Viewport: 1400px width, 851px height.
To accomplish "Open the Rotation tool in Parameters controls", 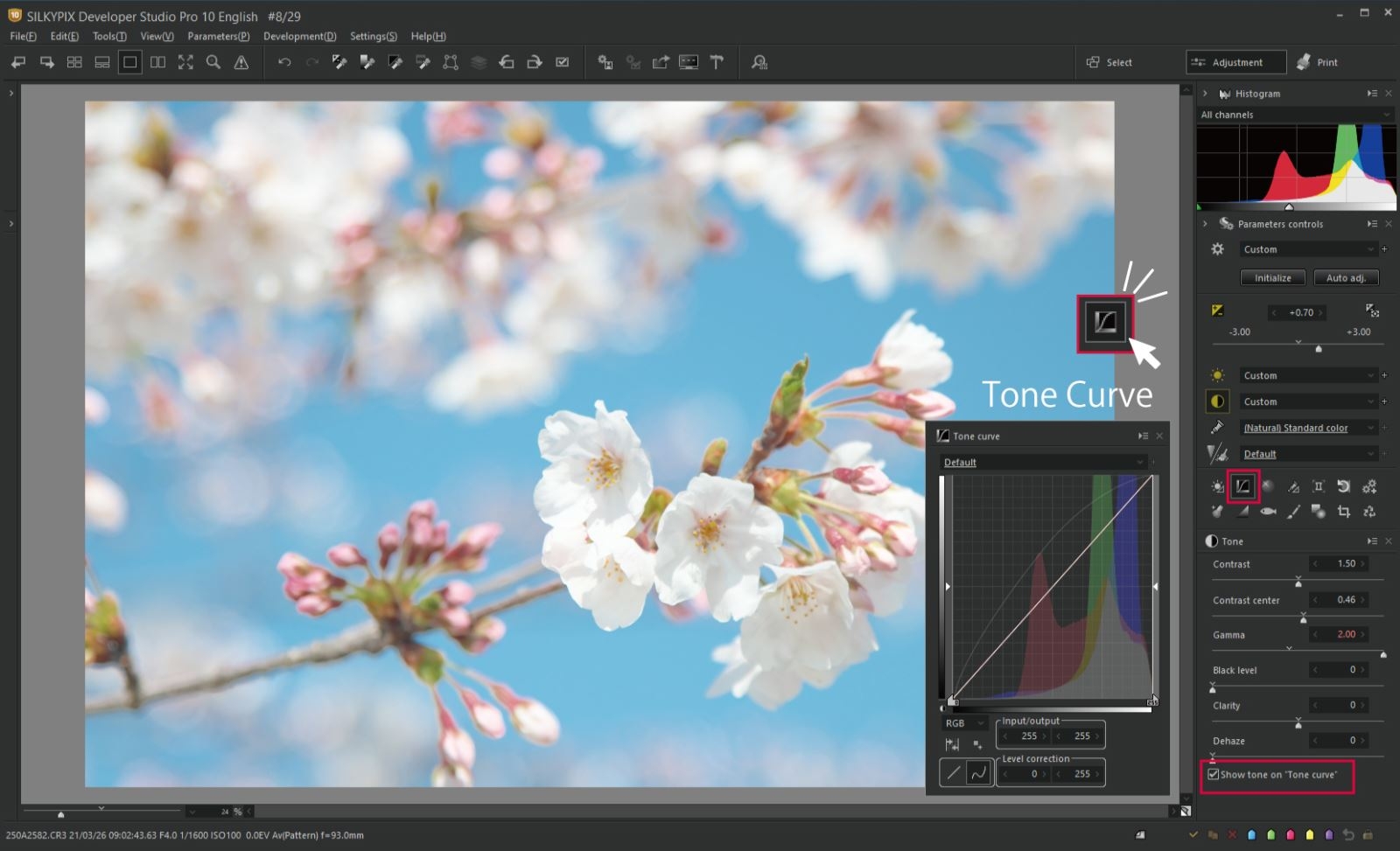I will pyautogui.click(x=1345, y=486).
